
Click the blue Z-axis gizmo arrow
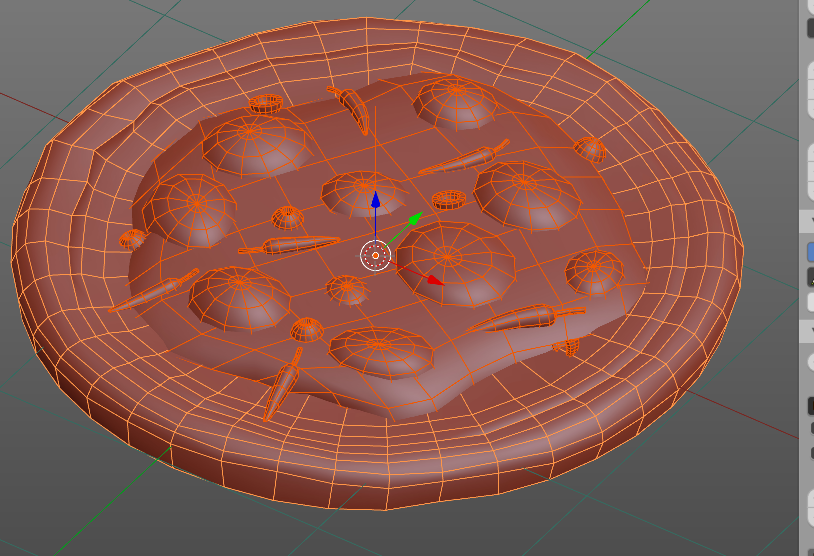point(375,201)
